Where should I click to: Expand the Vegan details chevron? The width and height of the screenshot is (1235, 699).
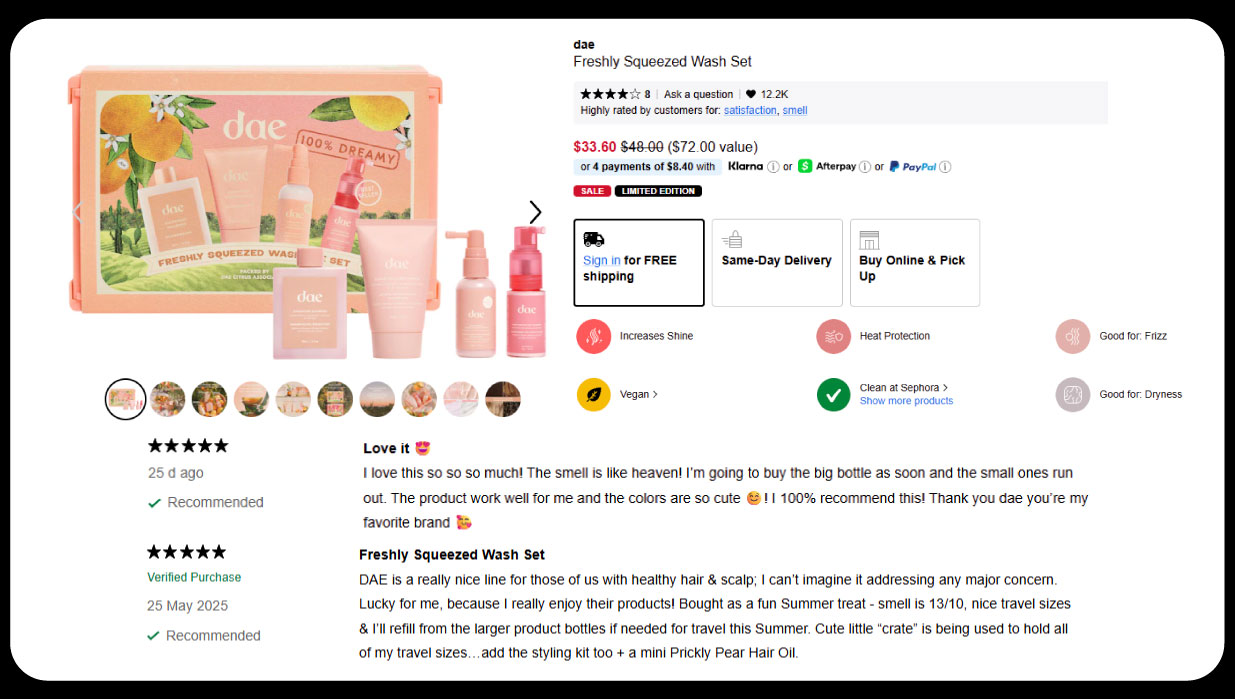[655, 394]
